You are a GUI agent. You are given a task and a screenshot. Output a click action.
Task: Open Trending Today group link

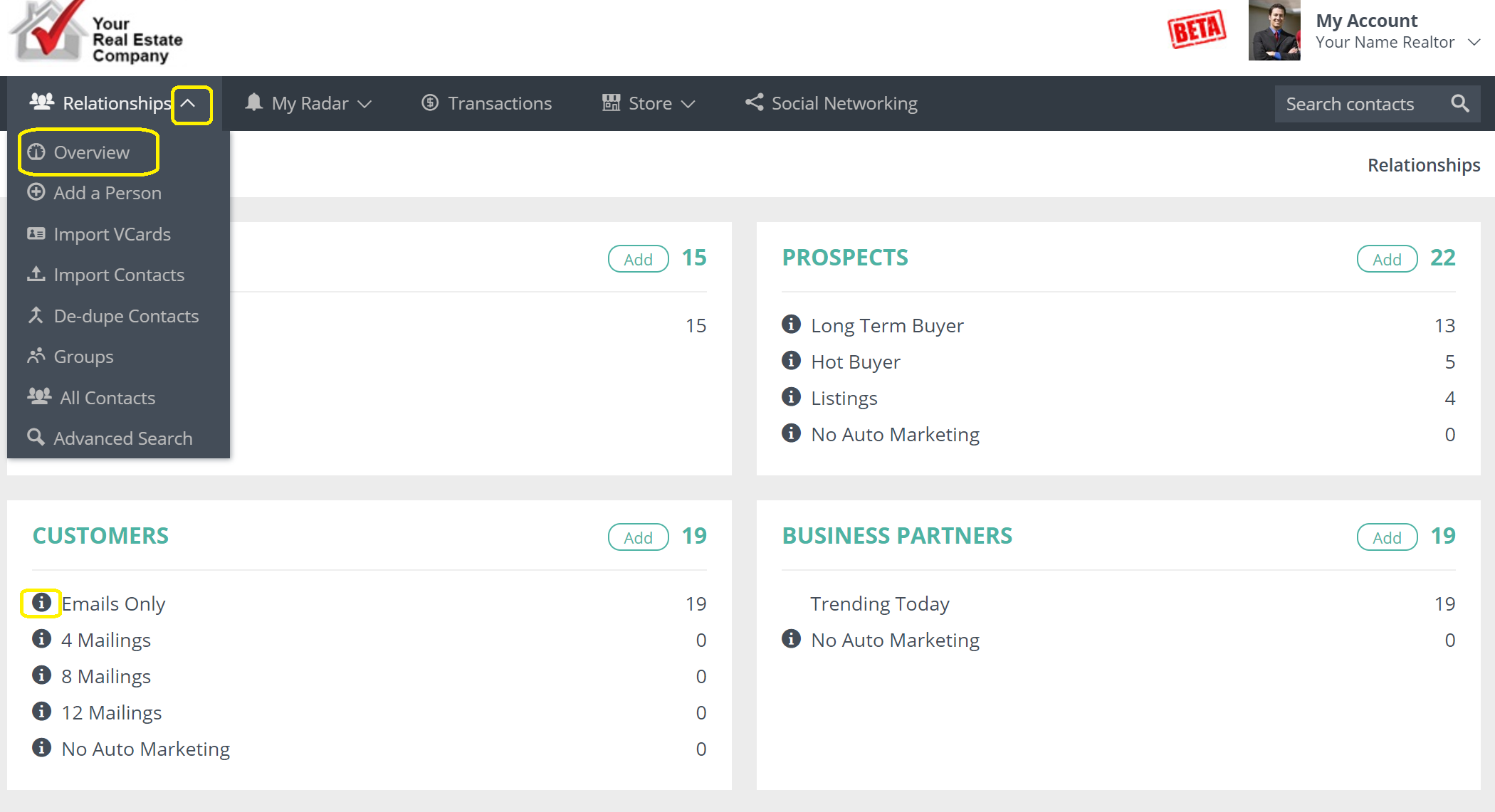click(879, 603)
